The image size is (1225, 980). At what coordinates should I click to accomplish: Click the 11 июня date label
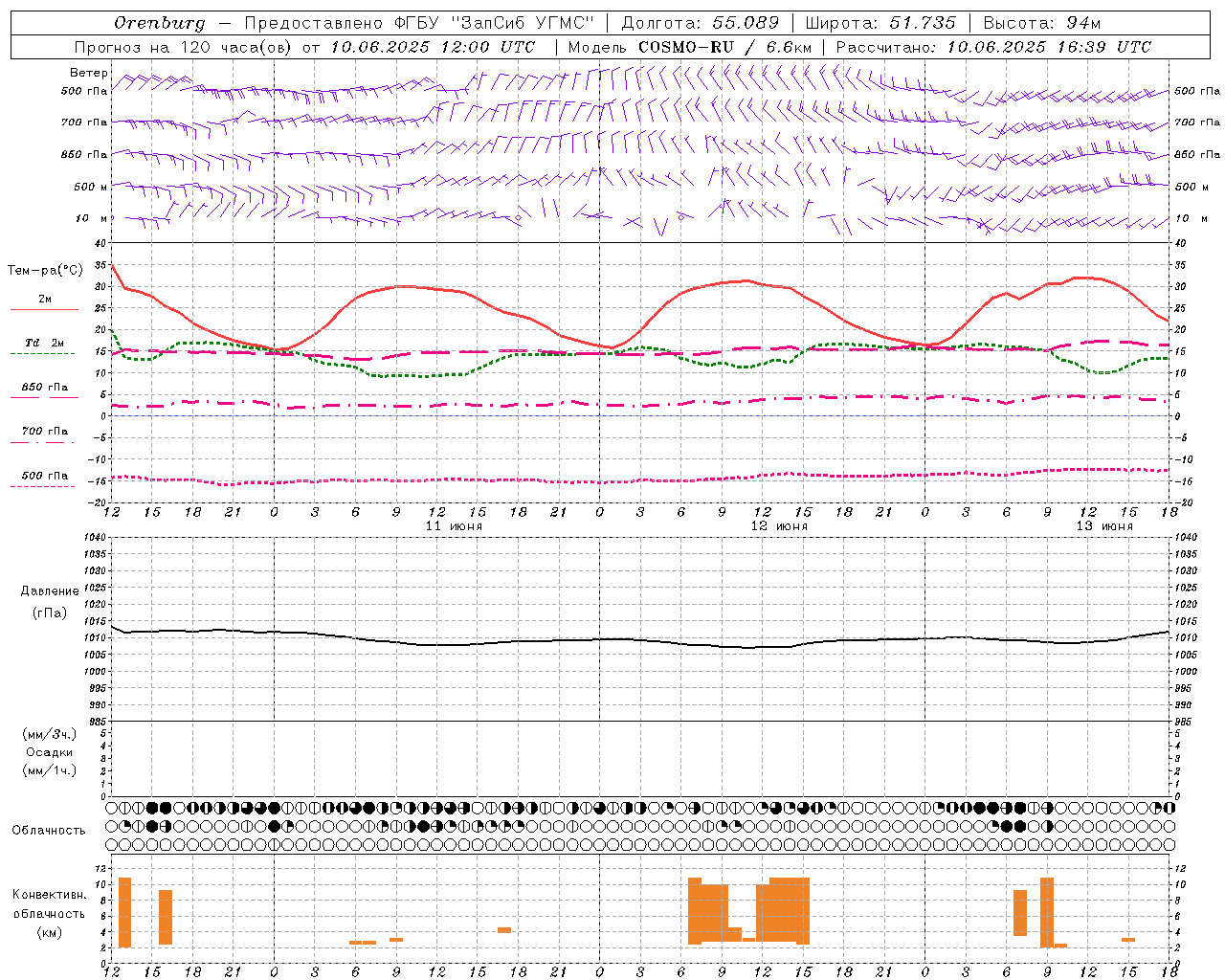click(x=454, y=526)
